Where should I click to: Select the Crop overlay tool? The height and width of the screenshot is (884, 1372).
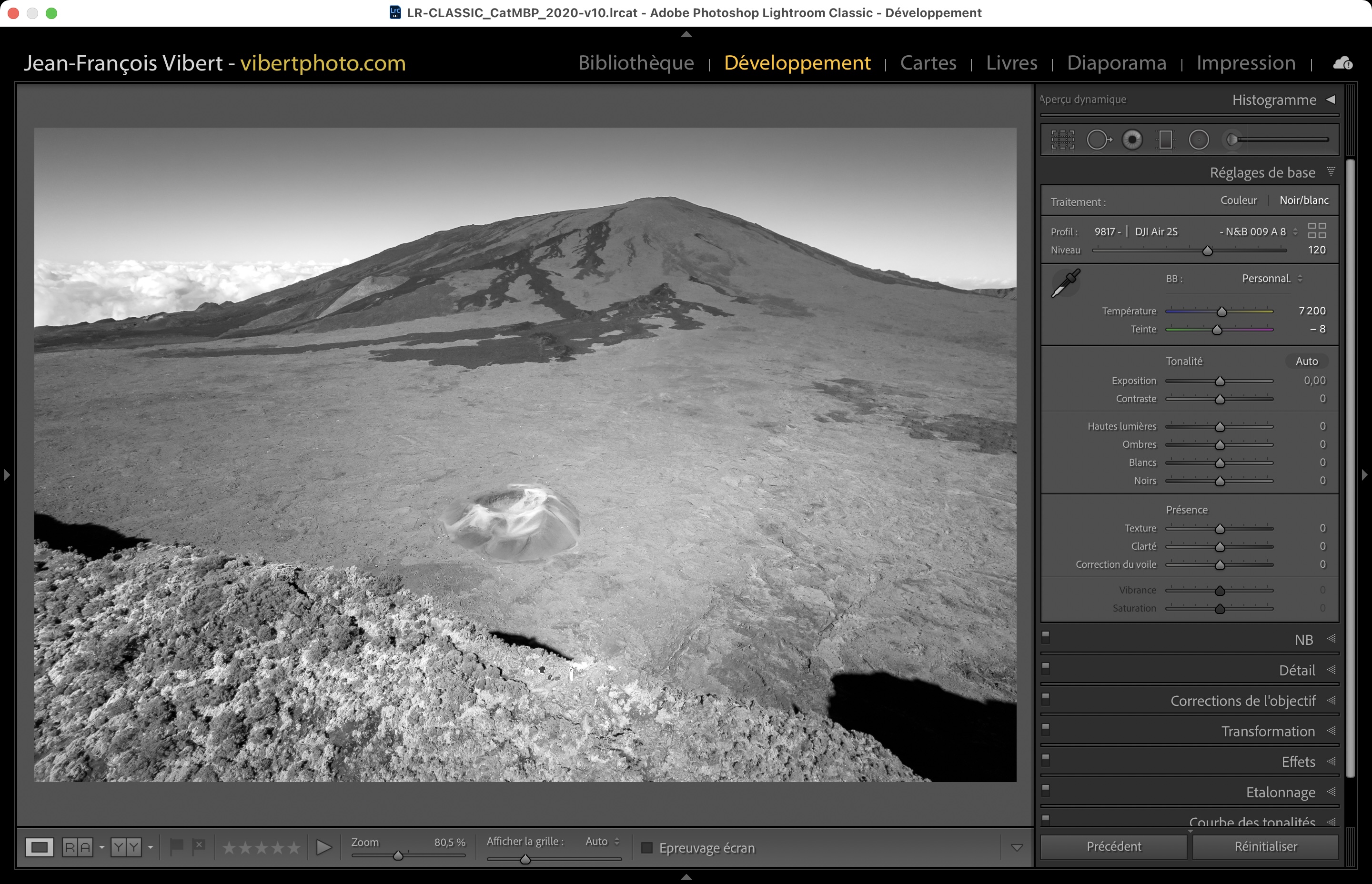point(1062,140)
